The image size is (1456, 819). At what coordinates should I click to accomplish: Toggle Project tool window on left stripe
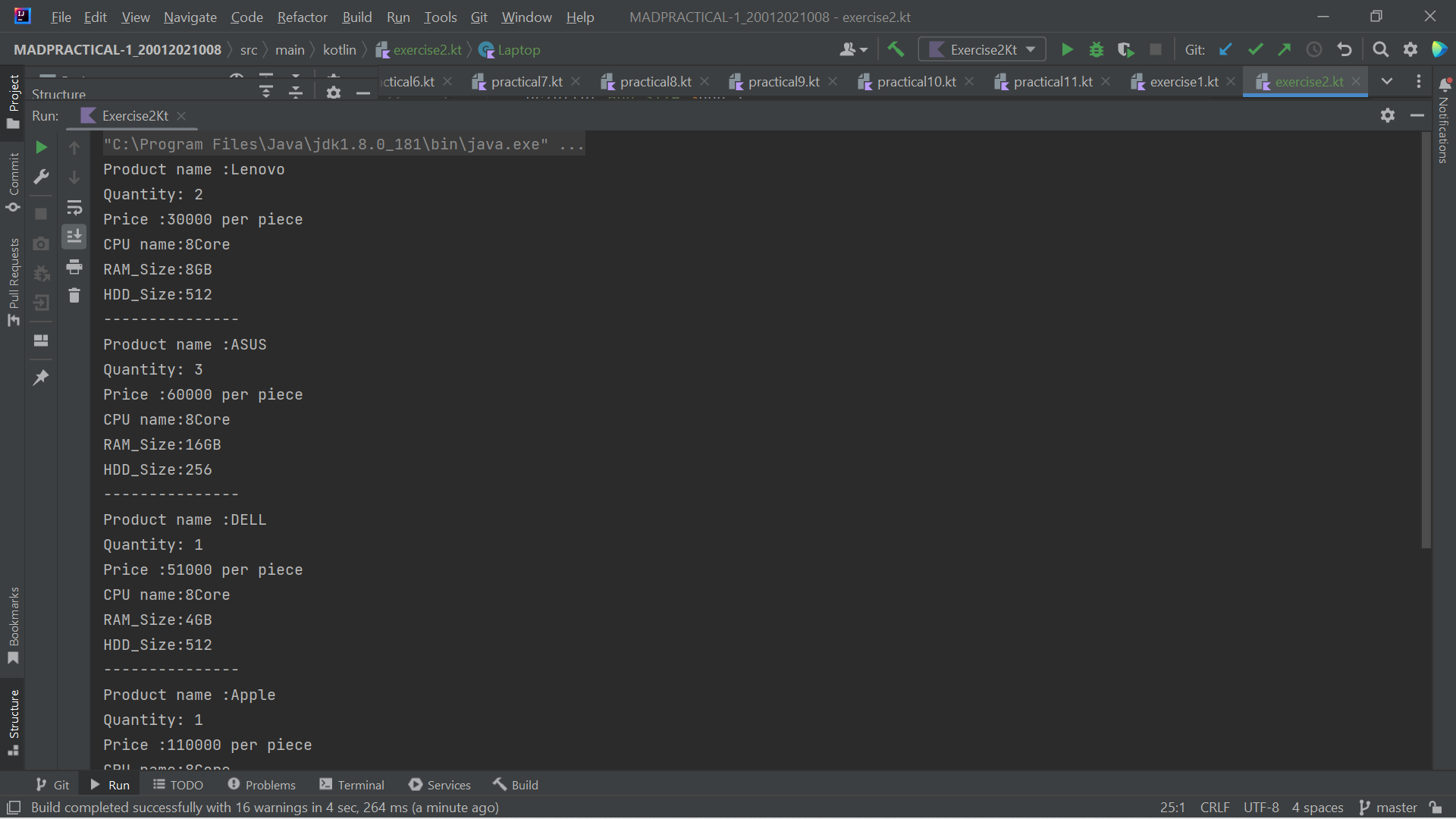[x=13, y=102]
